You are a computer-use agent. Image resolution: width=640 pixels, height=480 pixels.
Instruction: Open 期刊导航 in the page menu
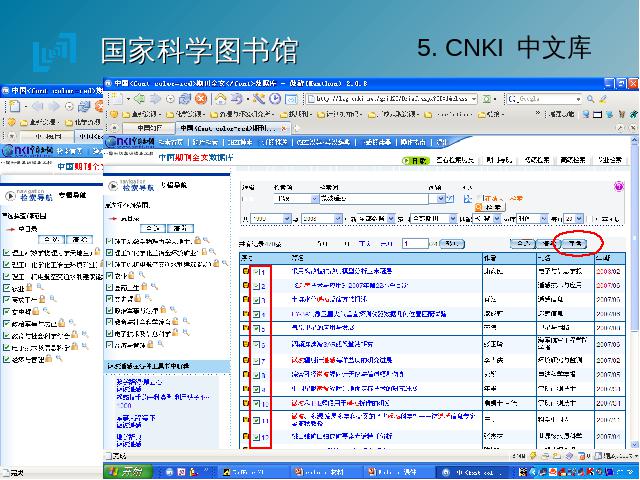click(x=499, y=160)
